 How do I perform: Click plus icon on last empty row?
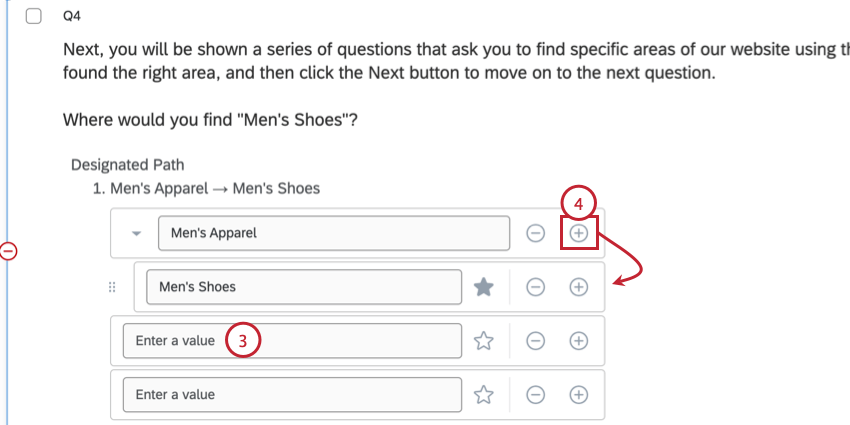point(579,395)
